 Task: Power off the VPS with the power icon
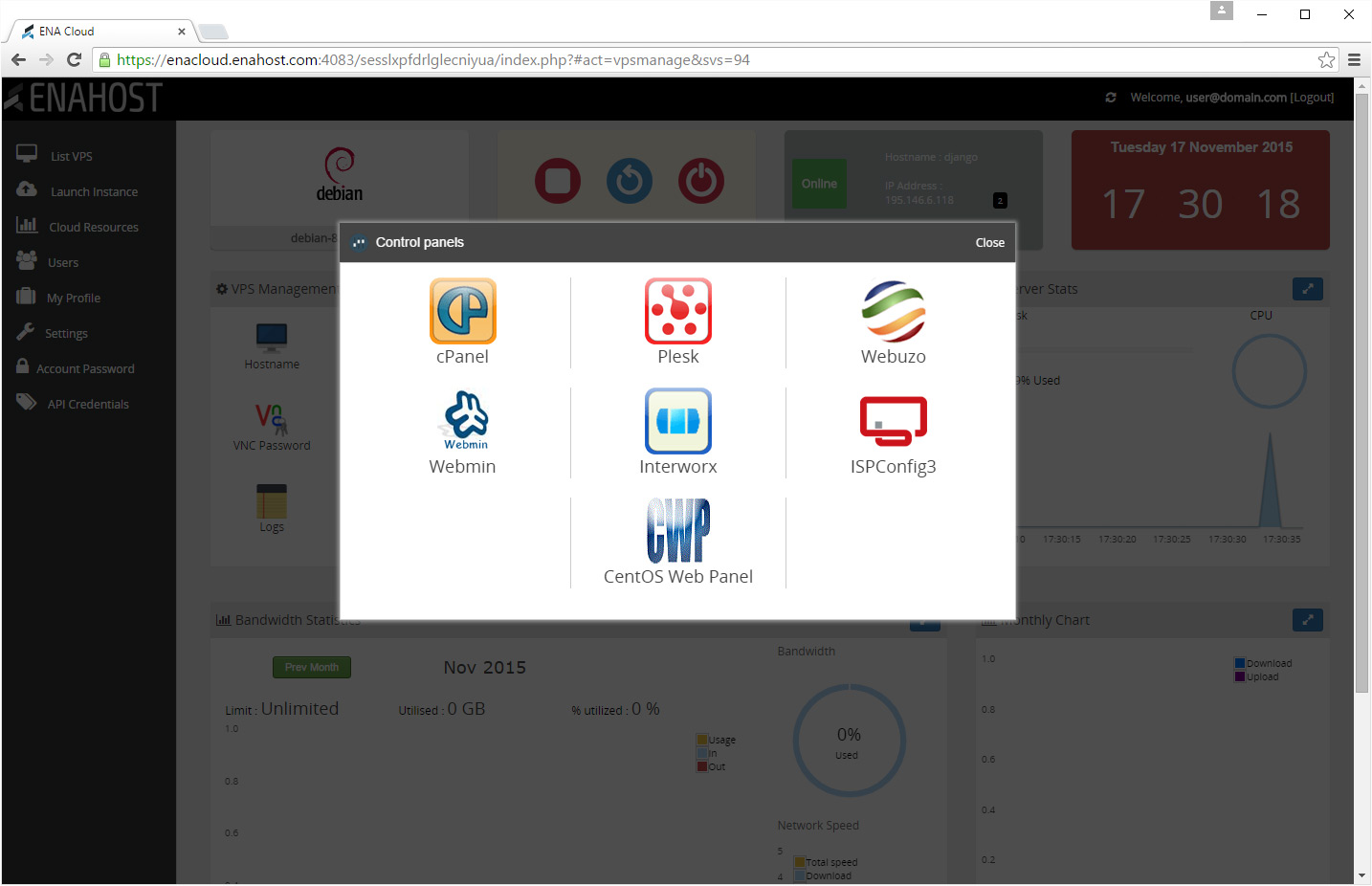pyautogui.click(x=701, y=181)
